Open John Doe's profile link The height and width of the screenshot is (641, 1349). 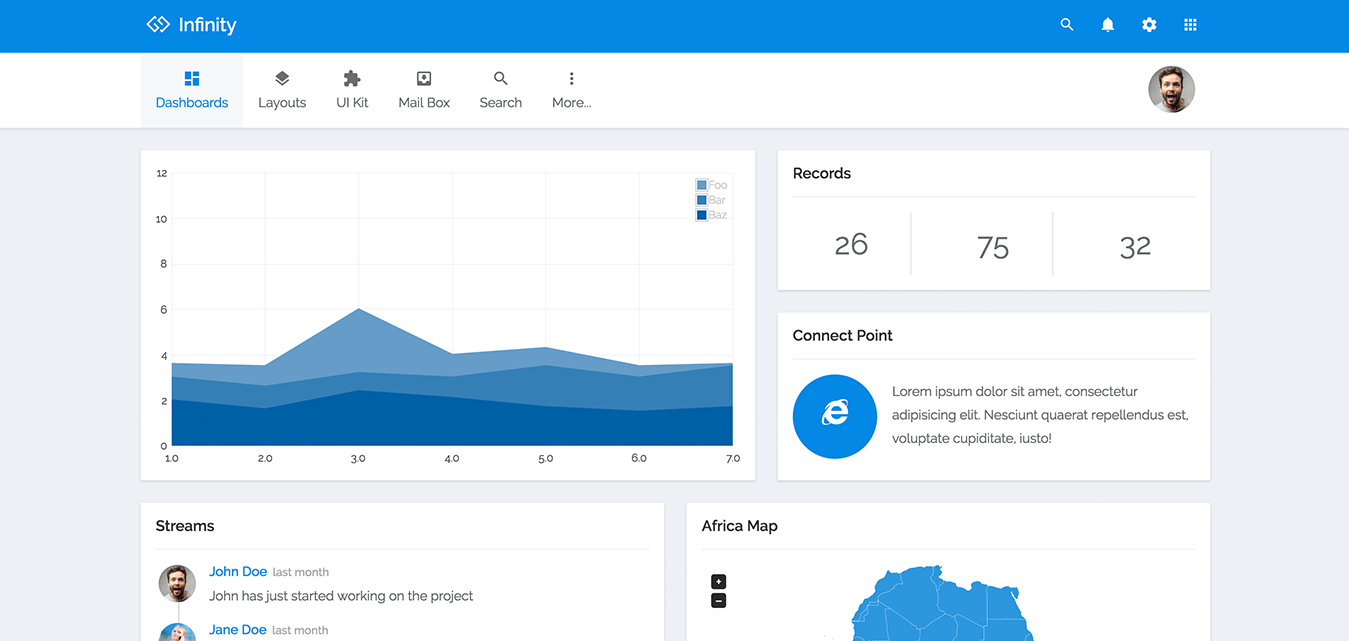(238, 572)
